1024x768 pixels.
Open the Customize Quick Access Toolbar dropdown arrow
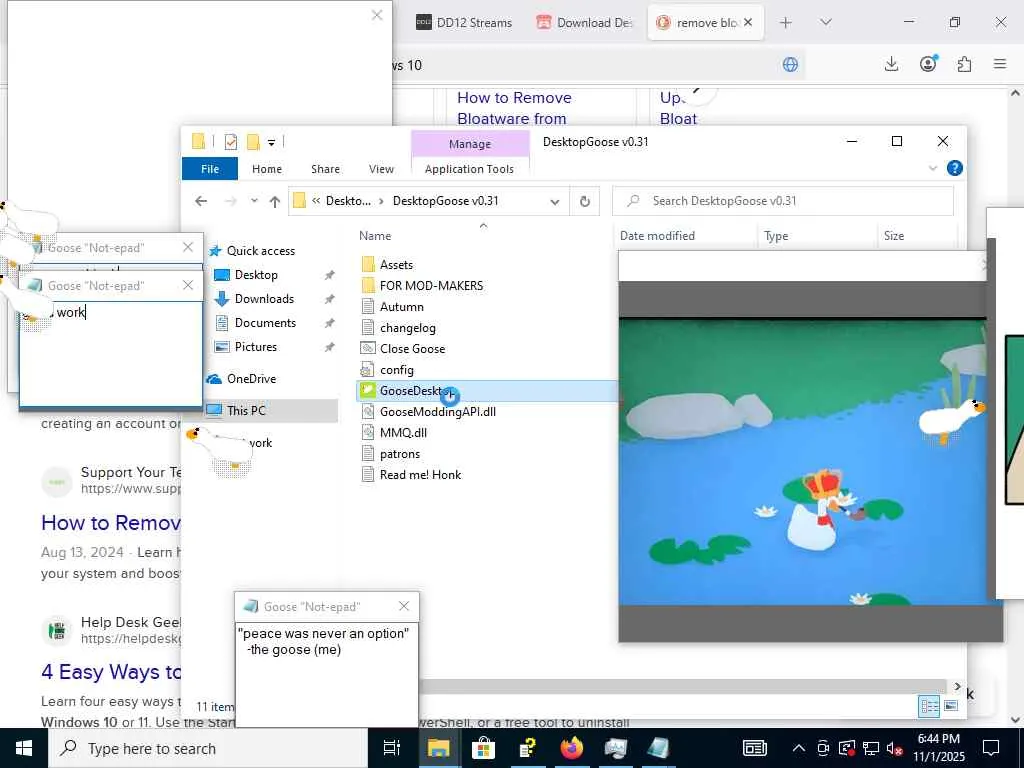coord(271,142)
